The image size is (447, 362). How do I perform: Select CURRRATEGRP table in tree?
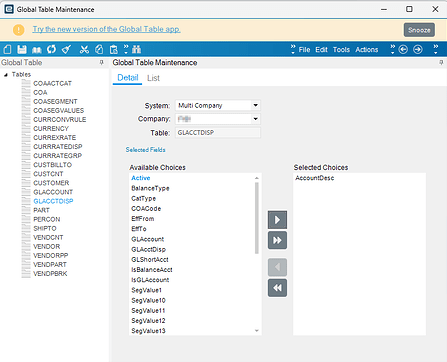(58, 156)
